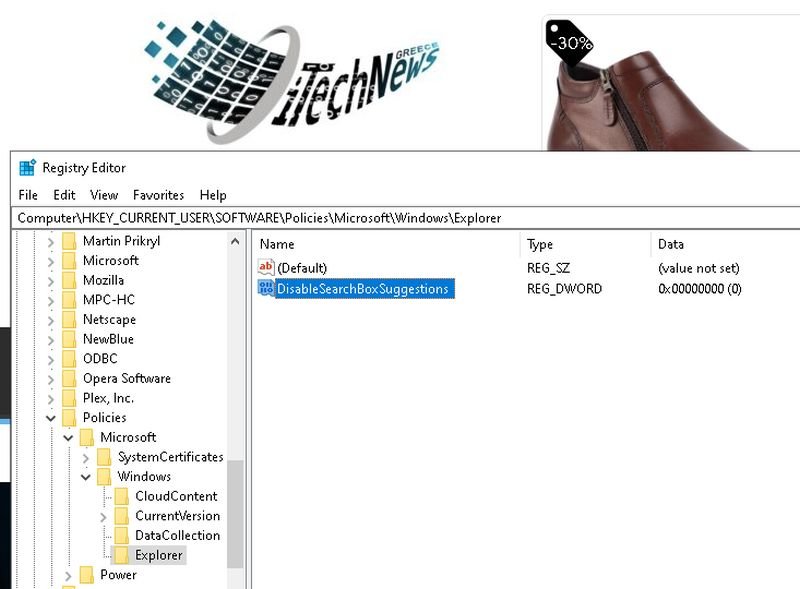Viewport: 800px width, 589px height.
Task: Click the Name column header
Action: click(x=277, y=244)
